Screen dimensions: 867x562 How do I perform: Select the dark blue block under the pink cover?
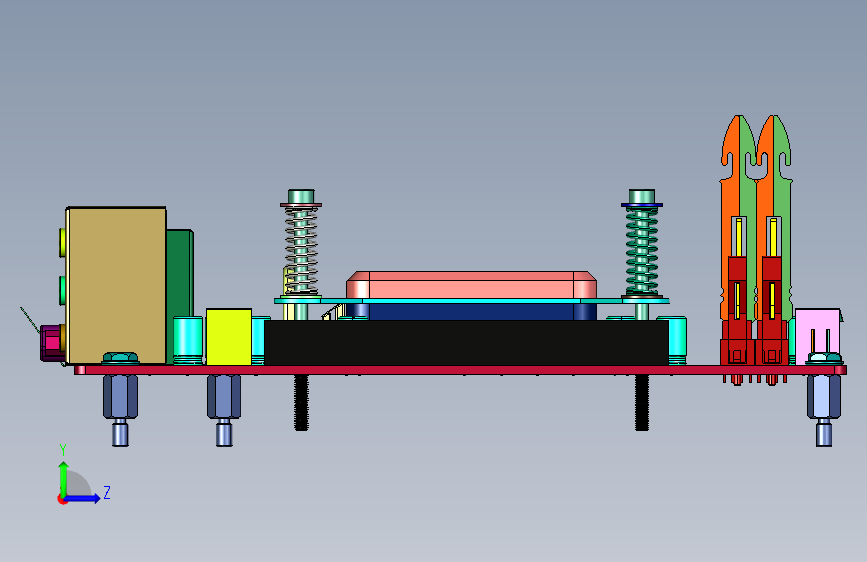472,312
